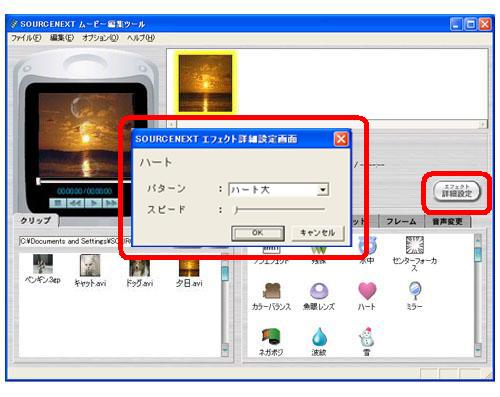This screenshot has width=500, height=397.
Task: Select the ネガポジ negative effect icon
Action: tap(271, 336)
